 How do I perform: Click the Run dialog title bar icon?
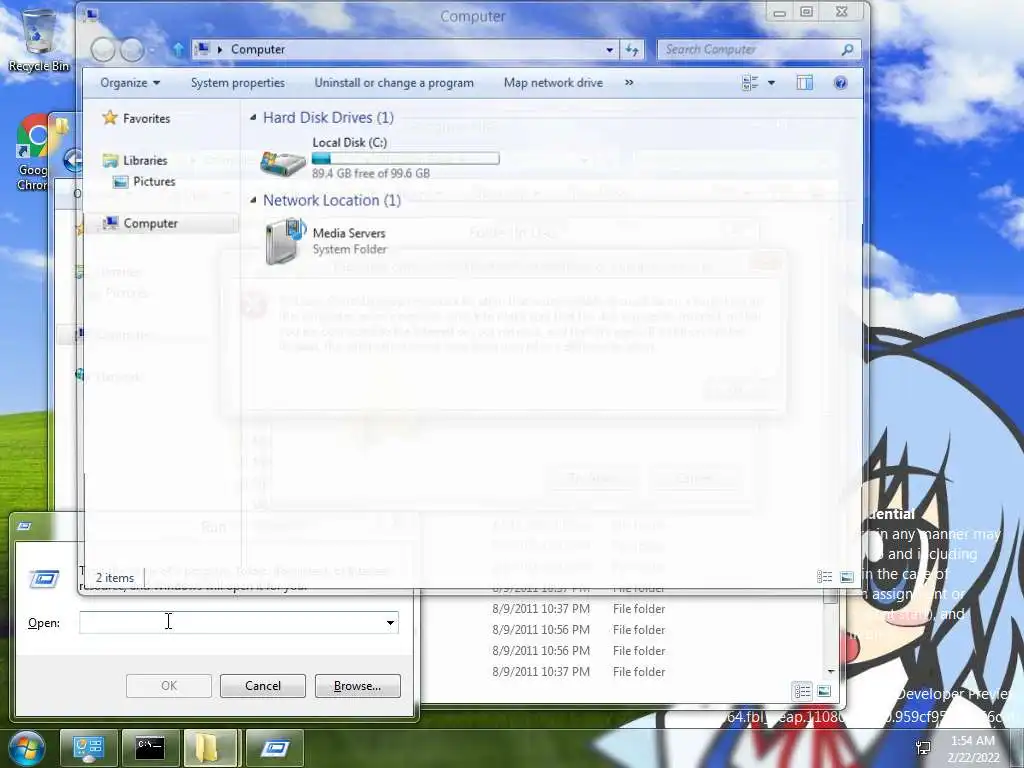pyautogui.click(x=24, y=526)
